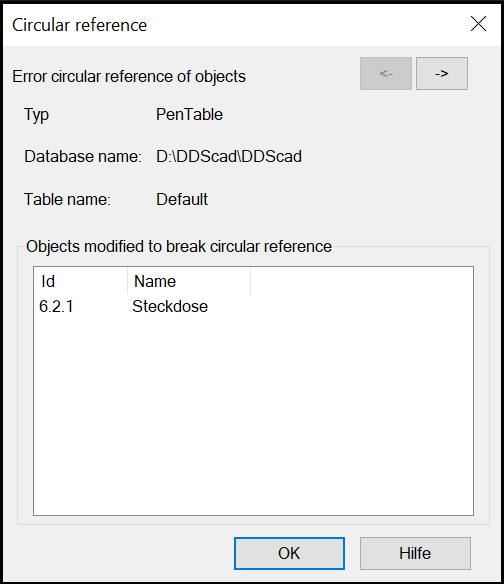Click the disabled previous arrow button
The image size is (504, 584).
point(386,73)
